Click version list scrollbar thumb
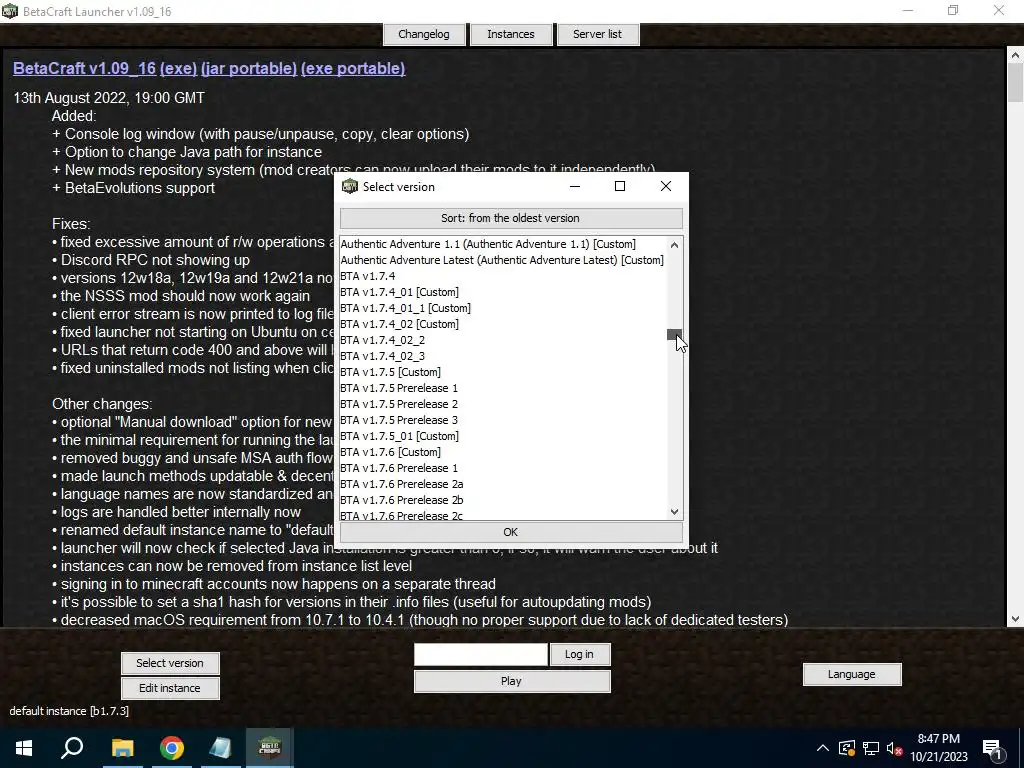Image resolution: width=1024 pixels, height=768 pixels. [x=674, y=334]
